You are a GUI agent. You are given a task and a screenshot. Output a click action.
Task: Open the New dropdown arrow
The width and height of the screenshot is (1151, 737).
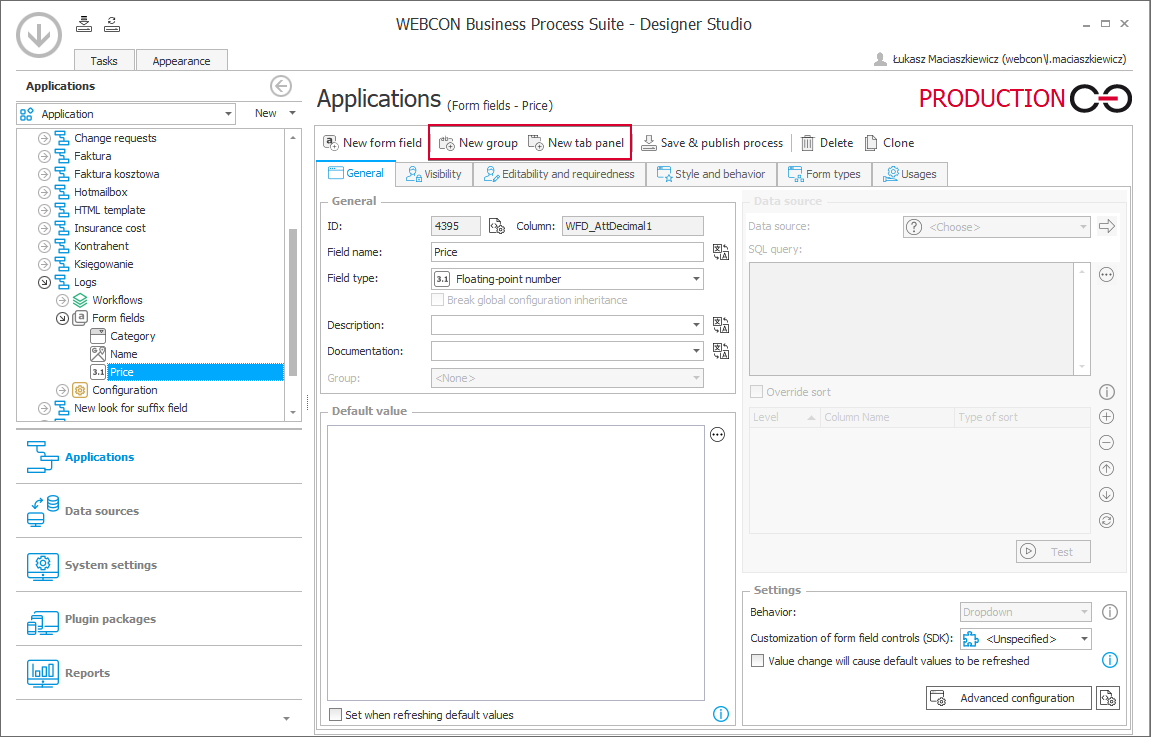[292, 113]
